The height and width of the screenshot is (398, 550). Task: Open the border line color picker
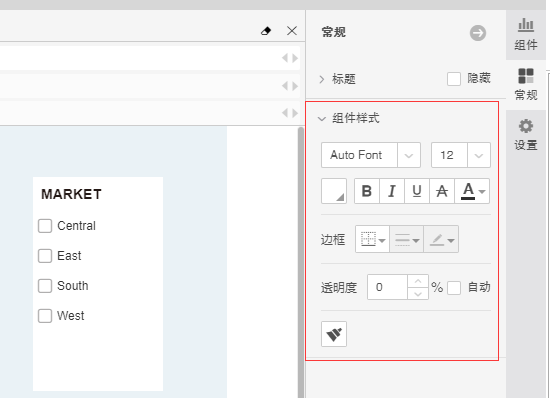click(441, 240)
